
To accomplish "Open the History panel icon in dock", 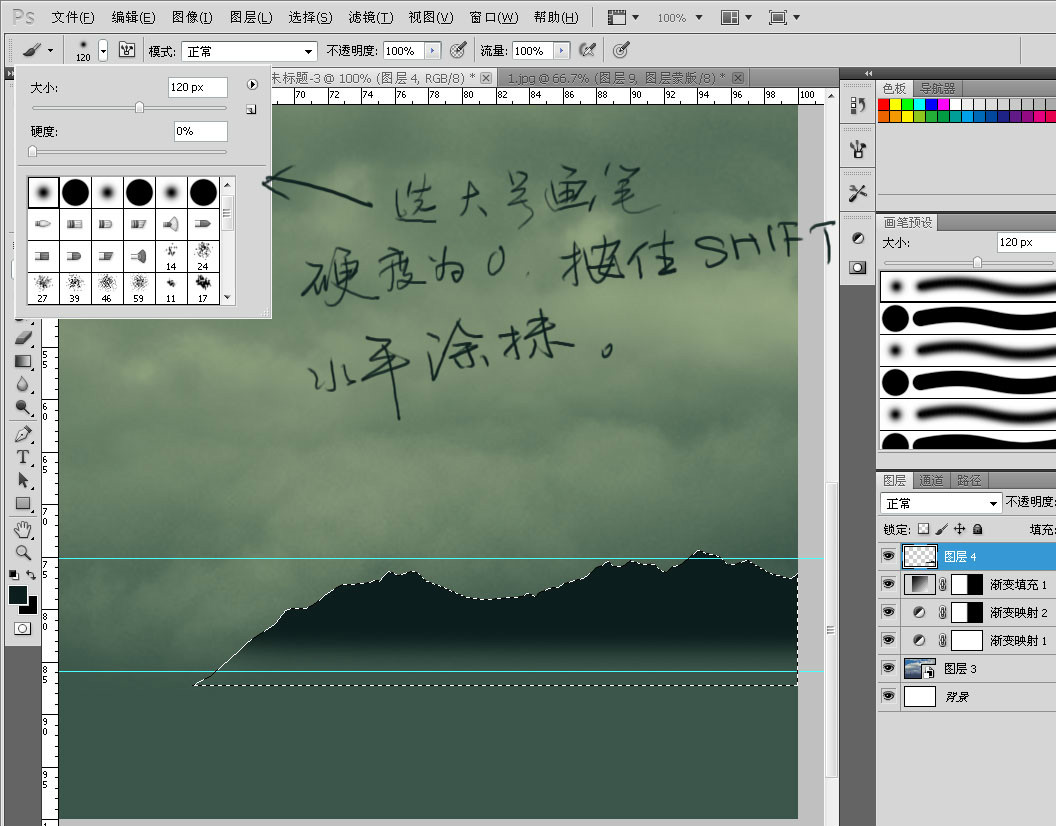I will tap(857, 105).
